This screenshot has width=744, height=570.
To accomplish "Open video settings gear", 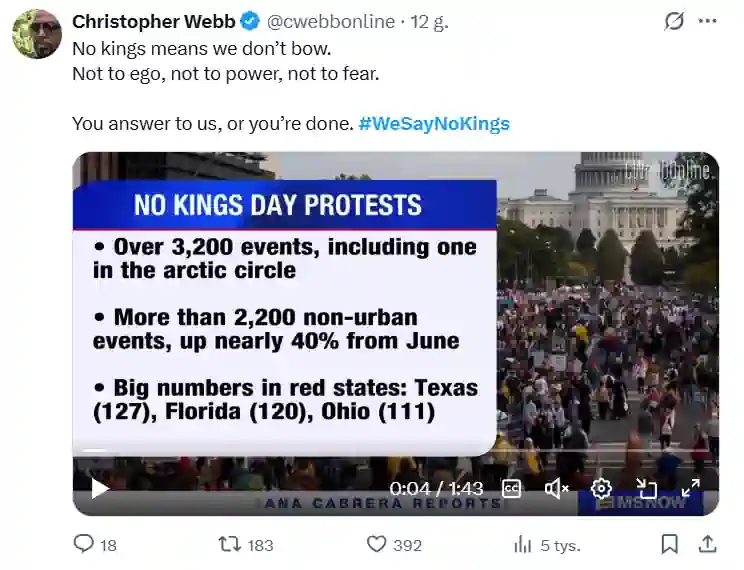I will tap(601, 488).
